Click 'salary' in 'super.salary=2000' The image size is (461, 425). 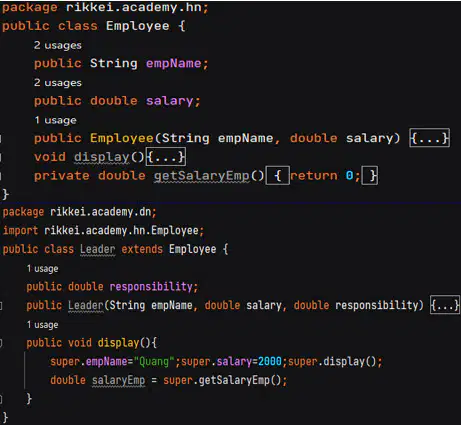[x=234, y=361]
